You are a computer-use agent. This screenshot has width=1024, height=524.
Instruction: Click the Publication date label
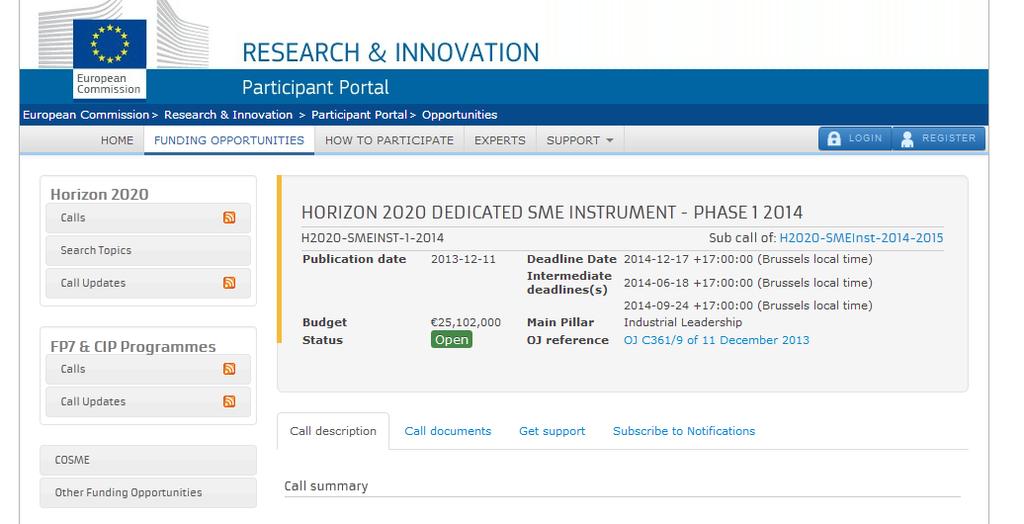tap(354, 259)
